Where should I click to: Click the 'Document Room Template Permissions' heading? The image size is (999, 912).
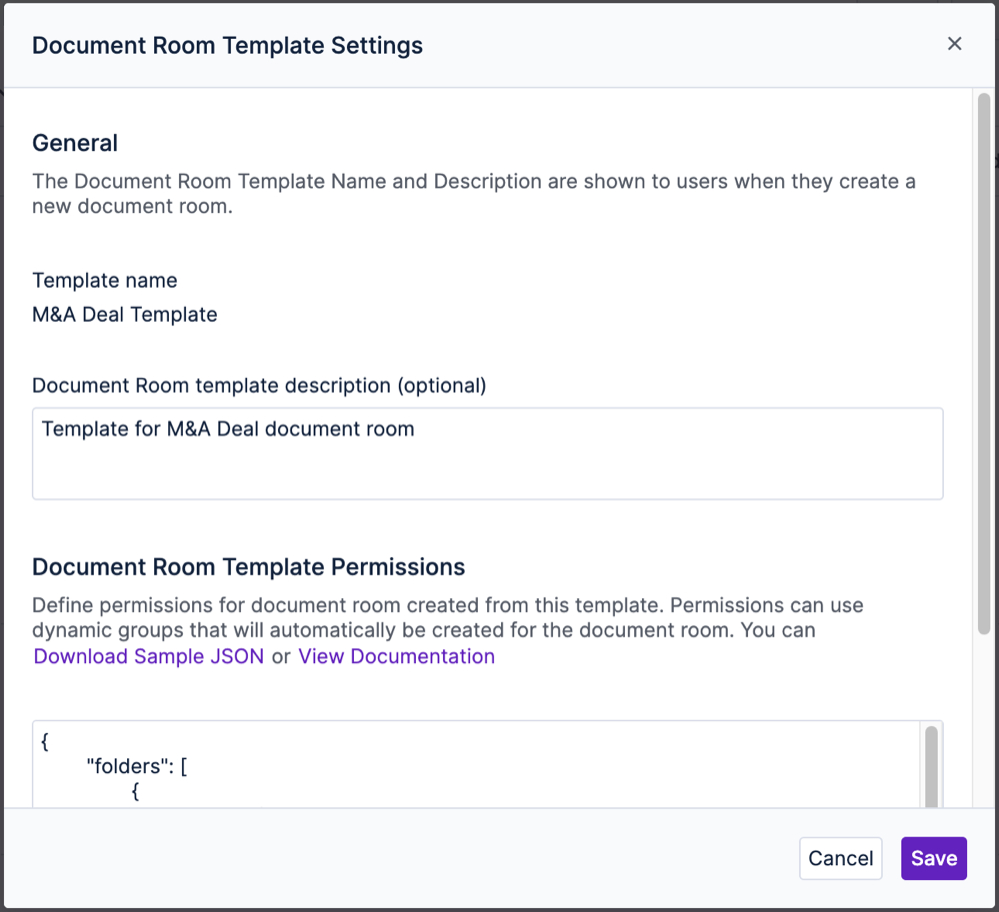point(248,567)
